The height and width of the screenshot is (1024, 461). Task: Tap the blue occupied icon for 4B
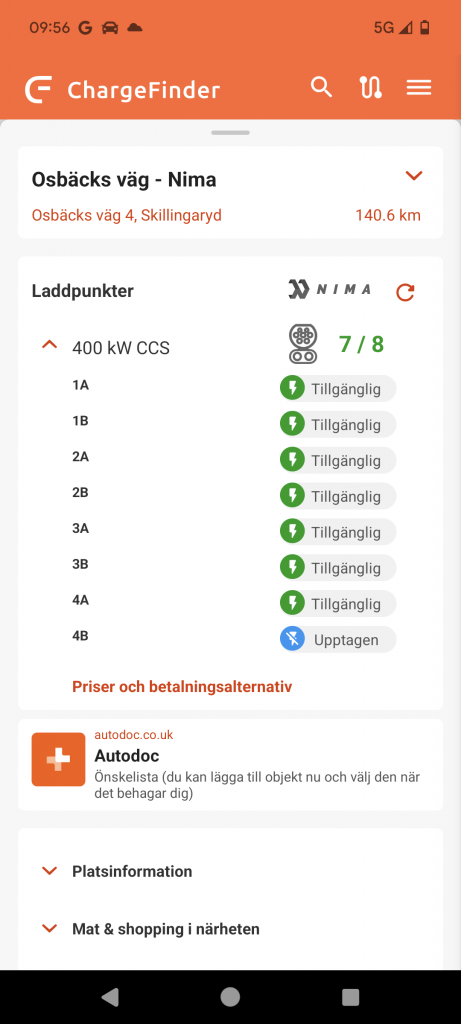[292, 639]
